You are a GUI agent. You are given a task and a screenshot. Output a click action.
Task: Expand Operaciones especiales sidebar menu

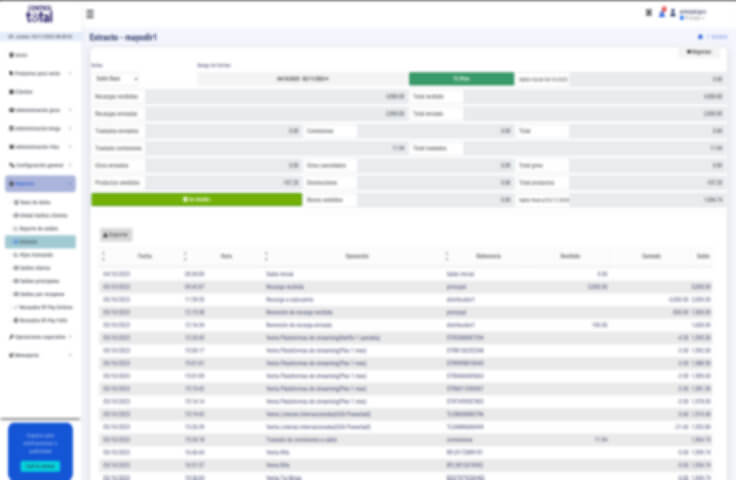40,337
